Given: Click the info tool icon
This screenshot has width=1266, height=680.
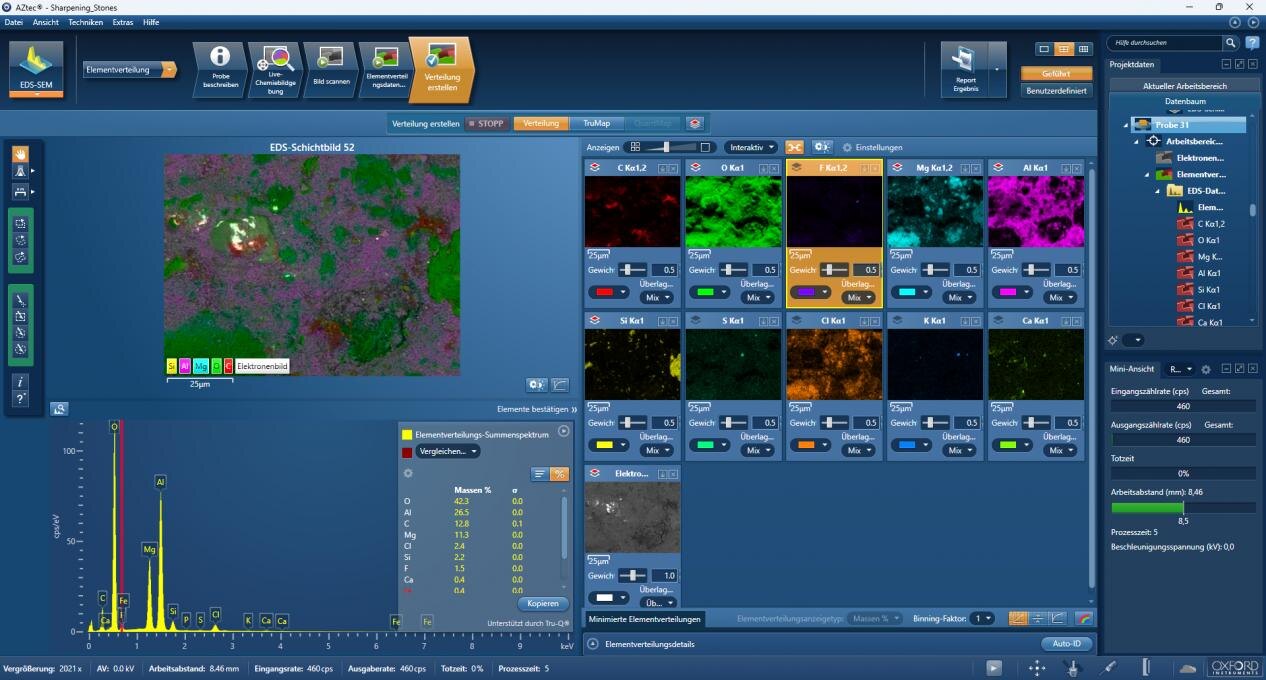Looking at the screenshot, I should pyautogui.click(x=20, y=382).
